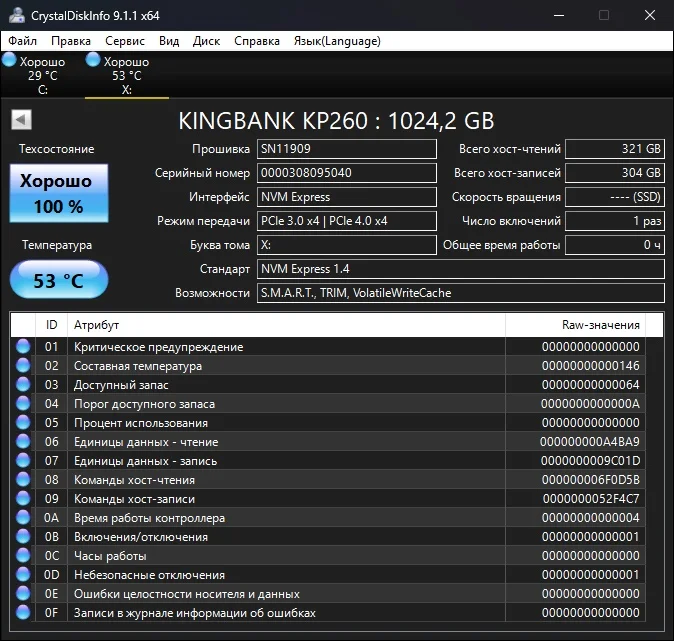Screen dimensions: 674x641
Task: Click status orb for disk C:
Action: click(x=10, y=61)
